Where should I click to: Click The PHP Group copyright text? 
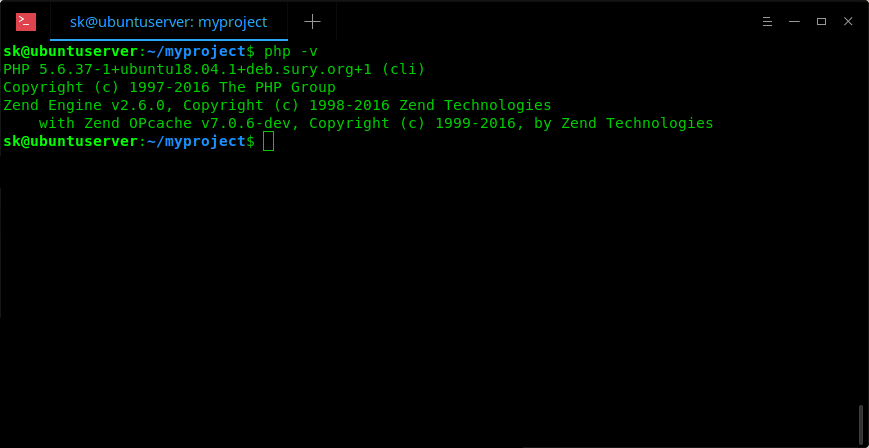[277, 88]
